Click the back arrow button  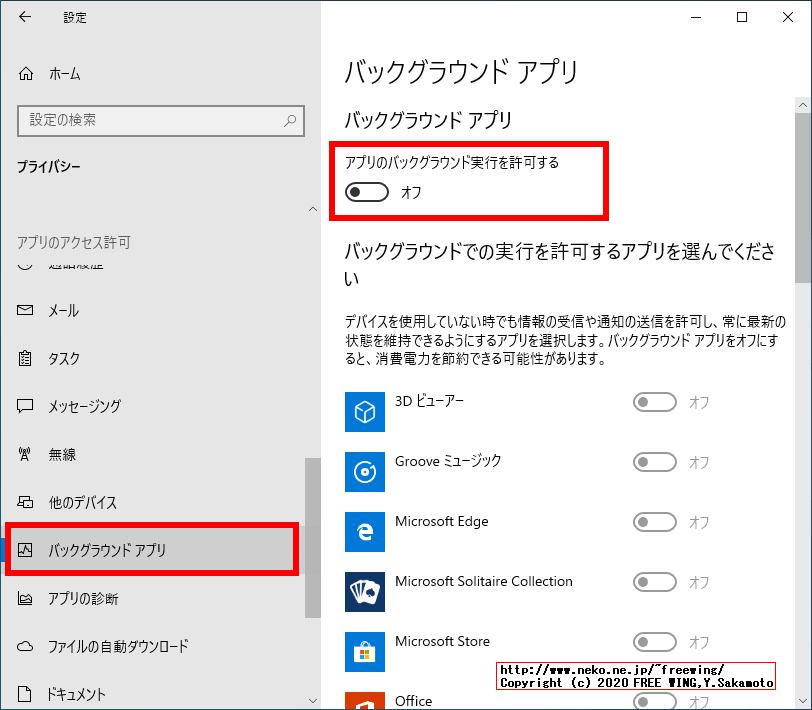coord(24,17)
